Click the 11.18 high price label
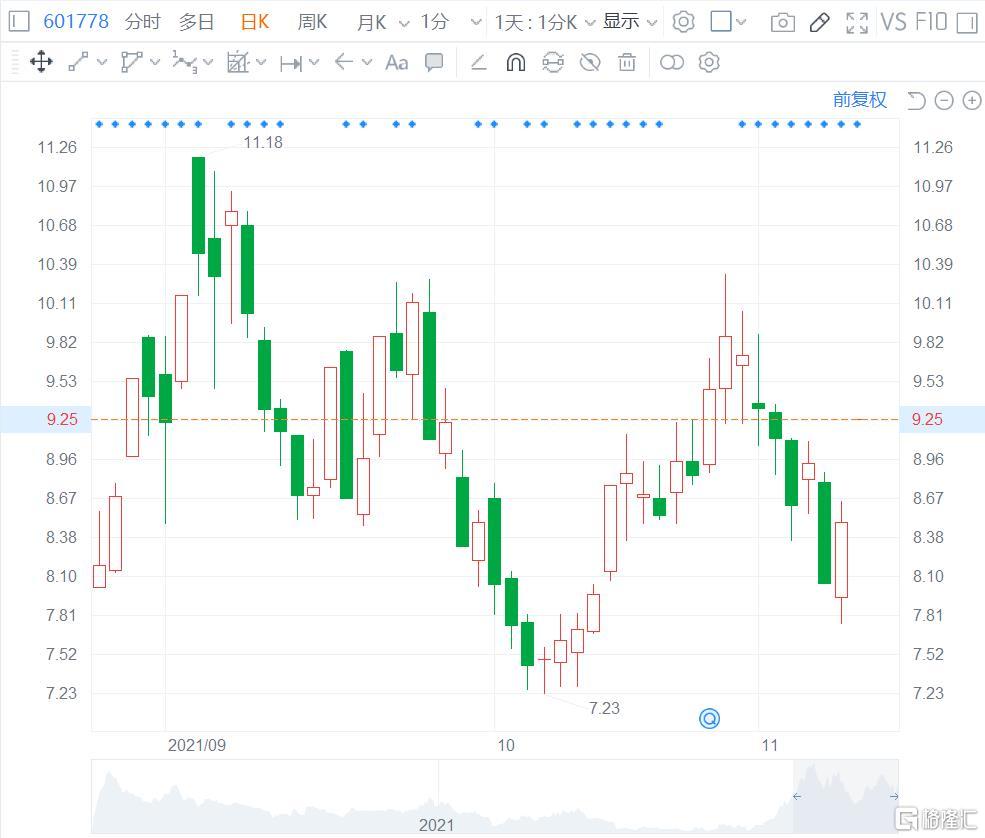985x838 pixels. [263, 143]
